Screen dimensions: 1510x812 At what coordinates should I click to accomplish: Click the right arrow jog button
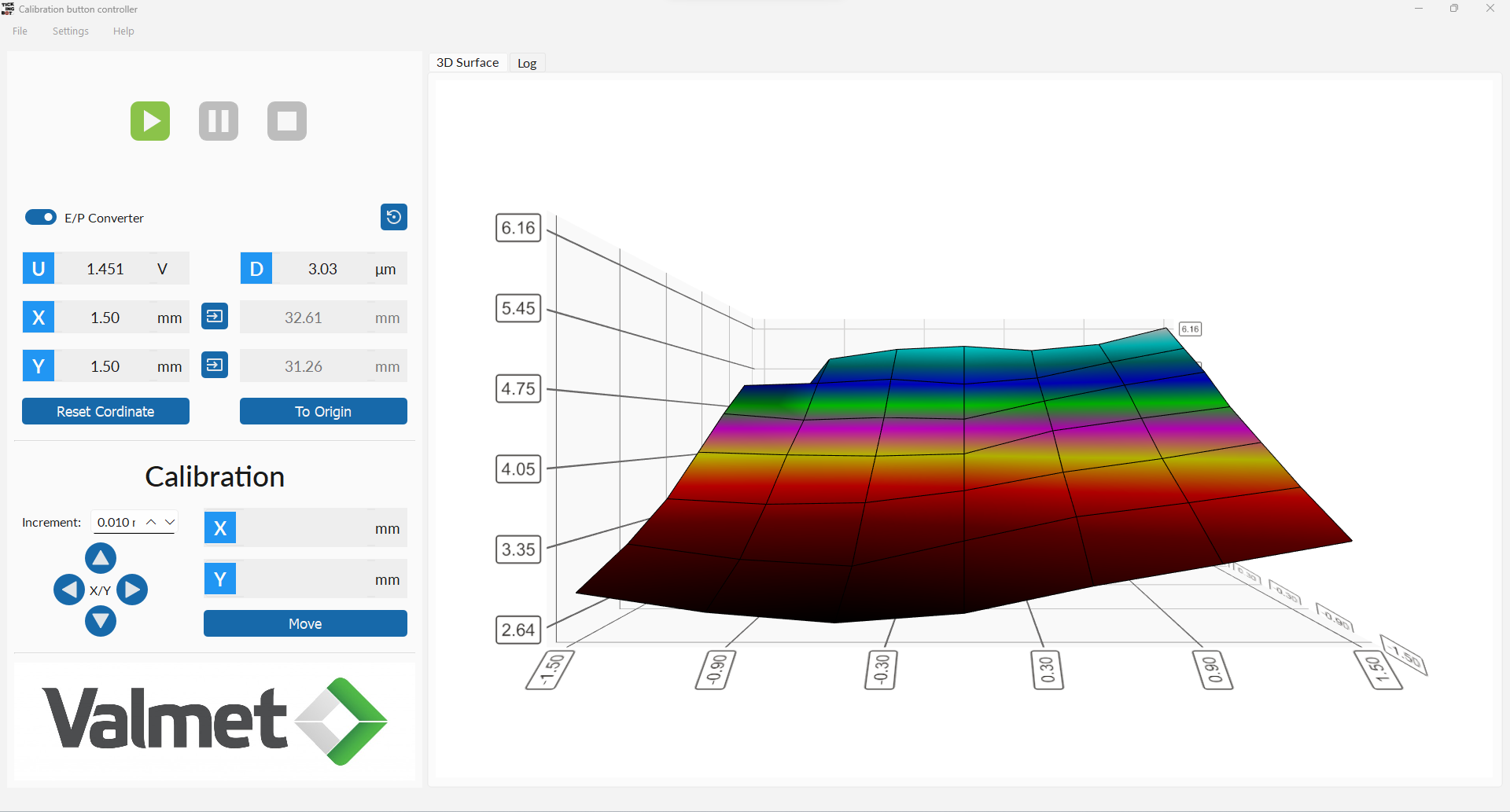132,590
